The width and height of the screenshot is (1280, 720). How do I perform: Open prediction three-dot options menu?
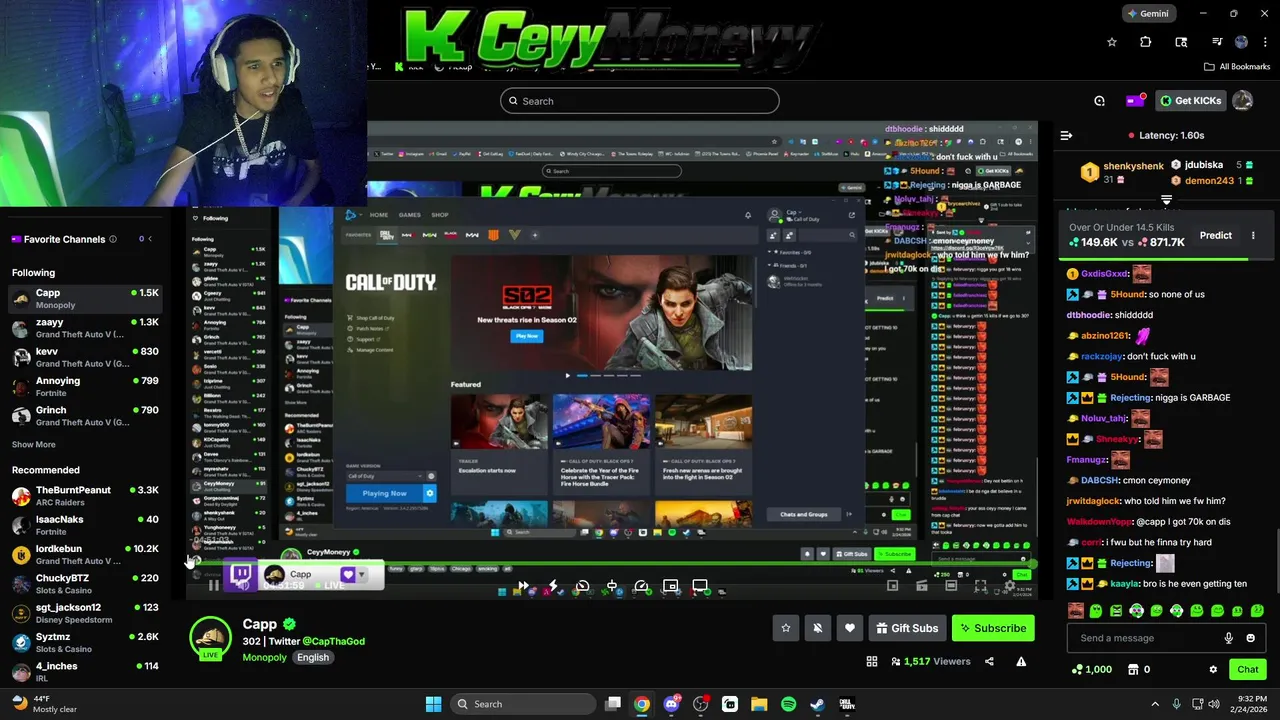(x=1253, y=235)
